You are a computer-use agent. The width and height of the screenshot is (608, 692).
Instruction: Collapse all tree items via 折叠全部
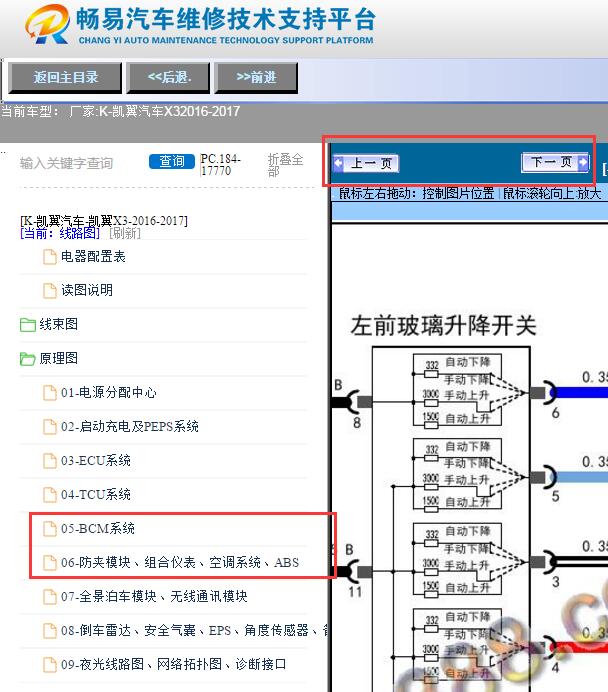point(285,165)
